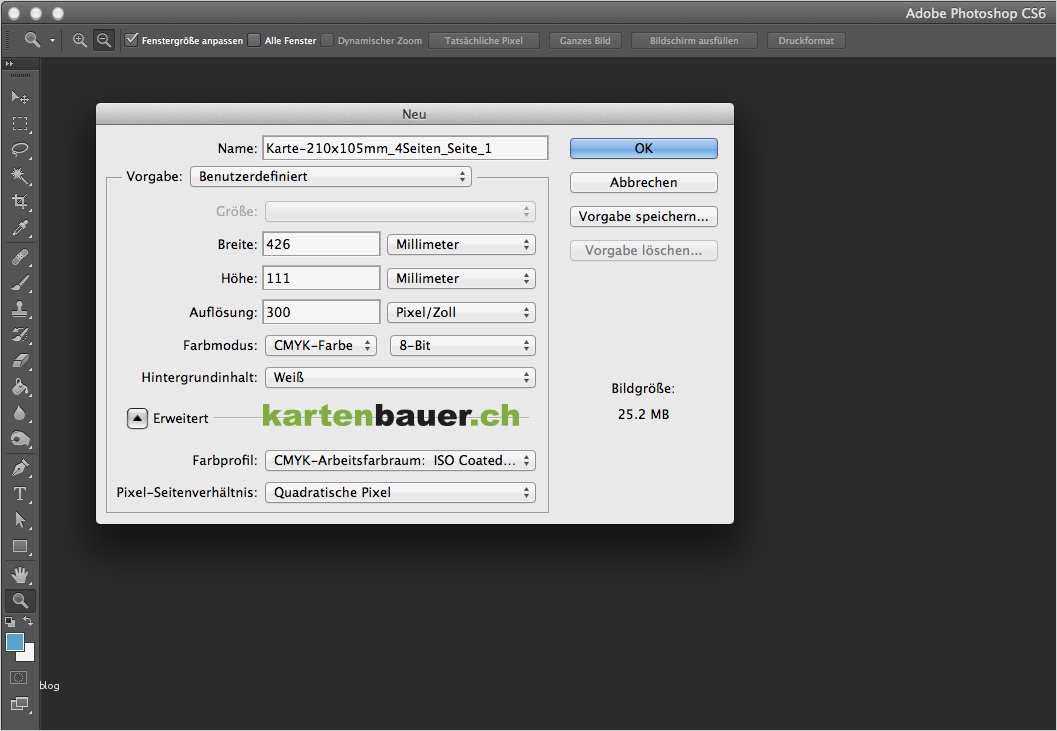Select the Path Selection tool

20,520
